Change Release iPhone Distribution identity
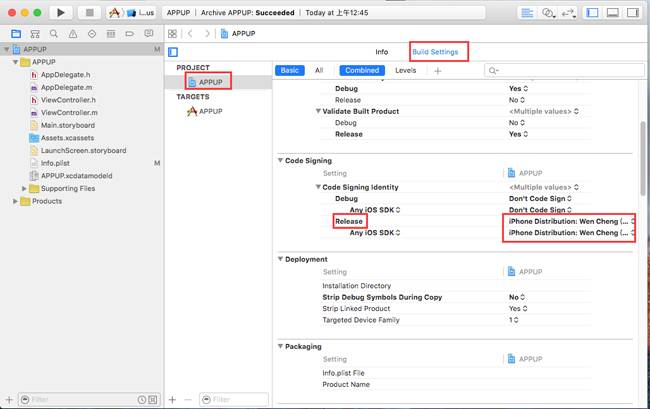 [572, 221]
